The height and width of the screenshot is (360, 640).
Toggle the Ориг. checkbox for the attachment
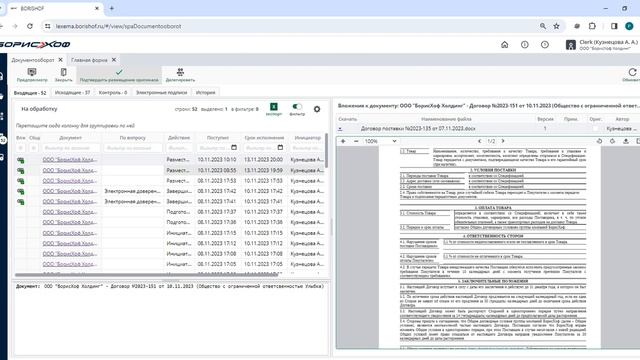tap(595, 129)
